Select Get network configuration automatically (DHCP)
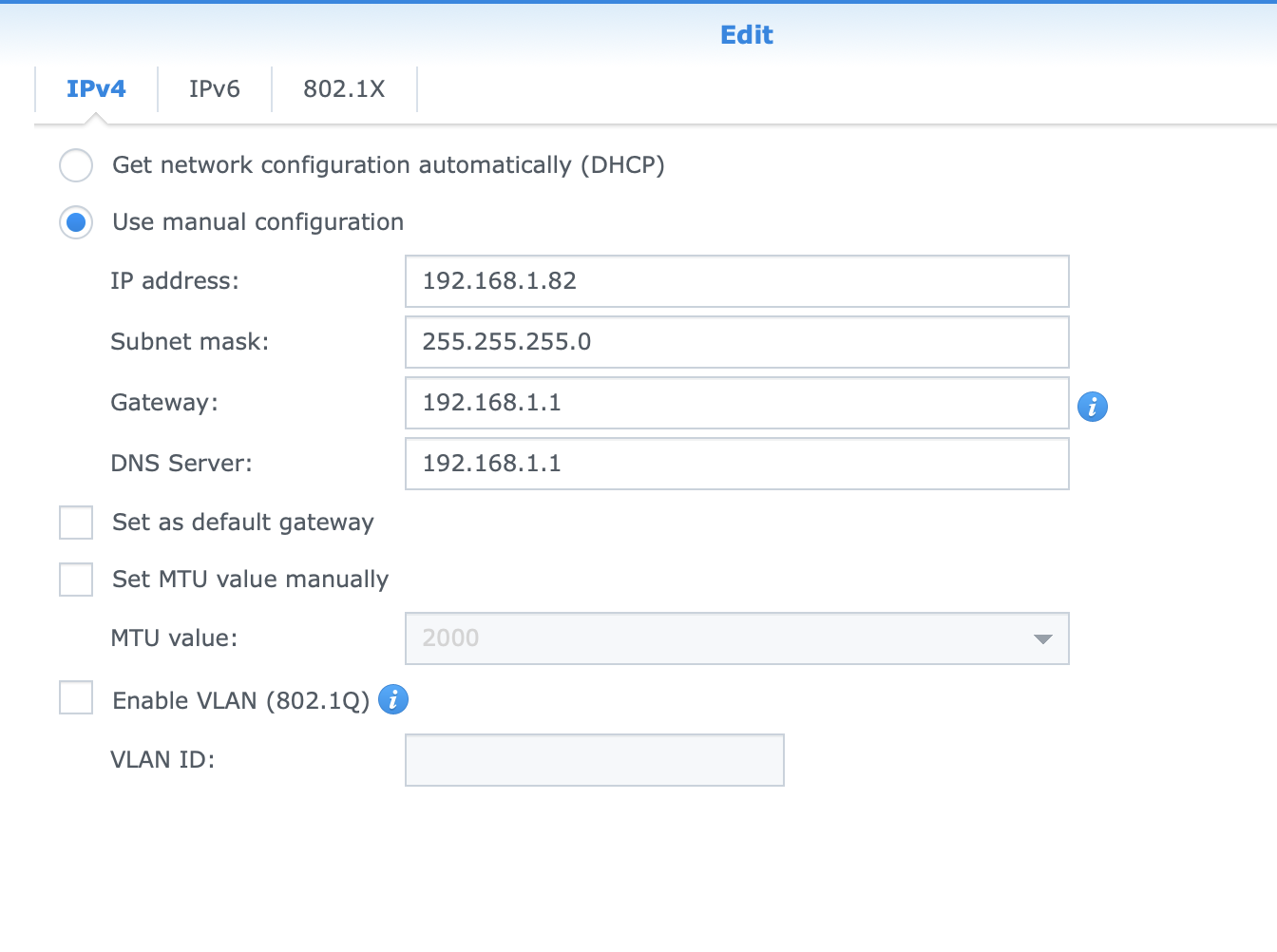Viewport: 1277px width, 952px height. [76, 165]
